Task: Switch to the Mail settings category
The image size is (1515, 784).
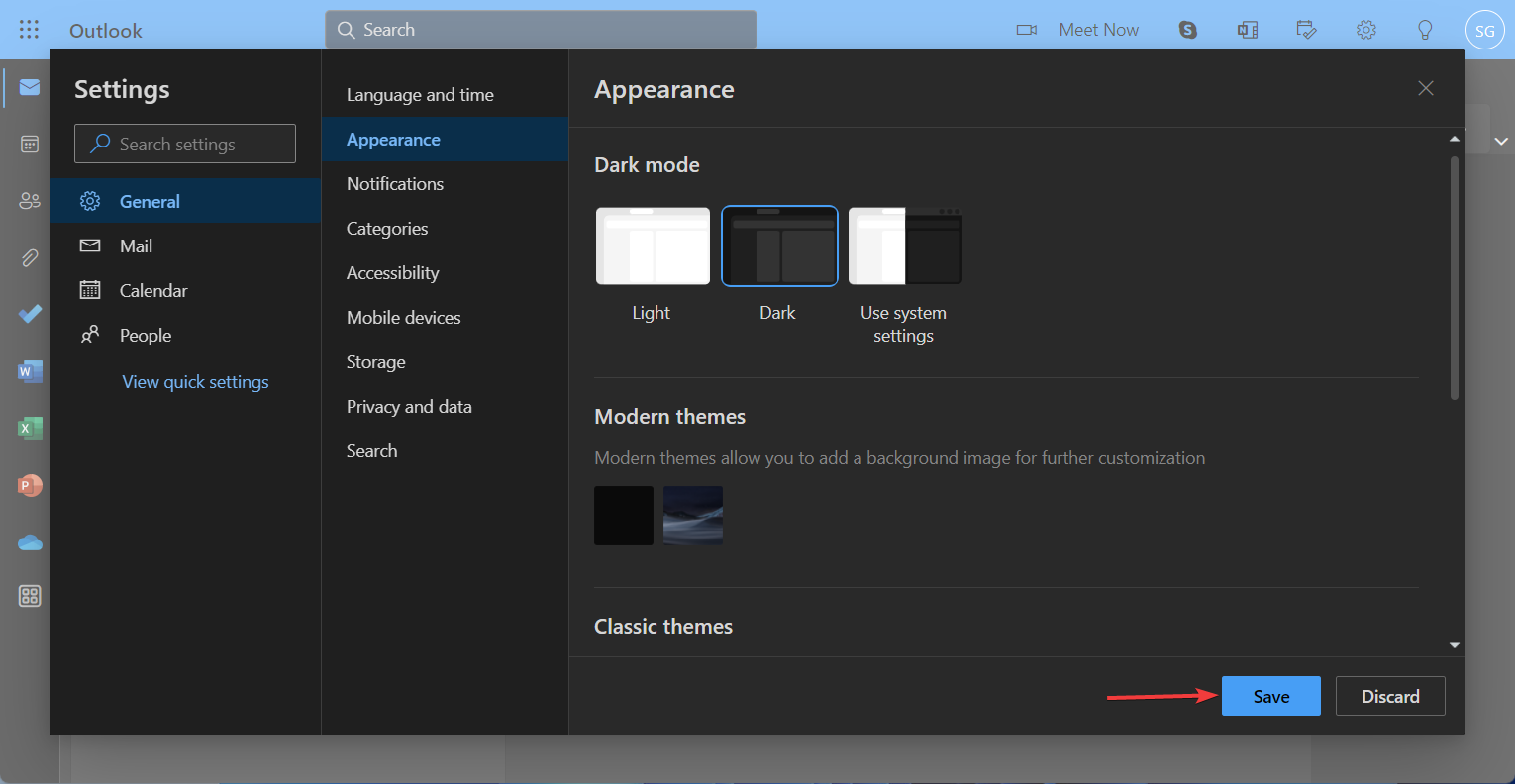Action: pos(136,246)
